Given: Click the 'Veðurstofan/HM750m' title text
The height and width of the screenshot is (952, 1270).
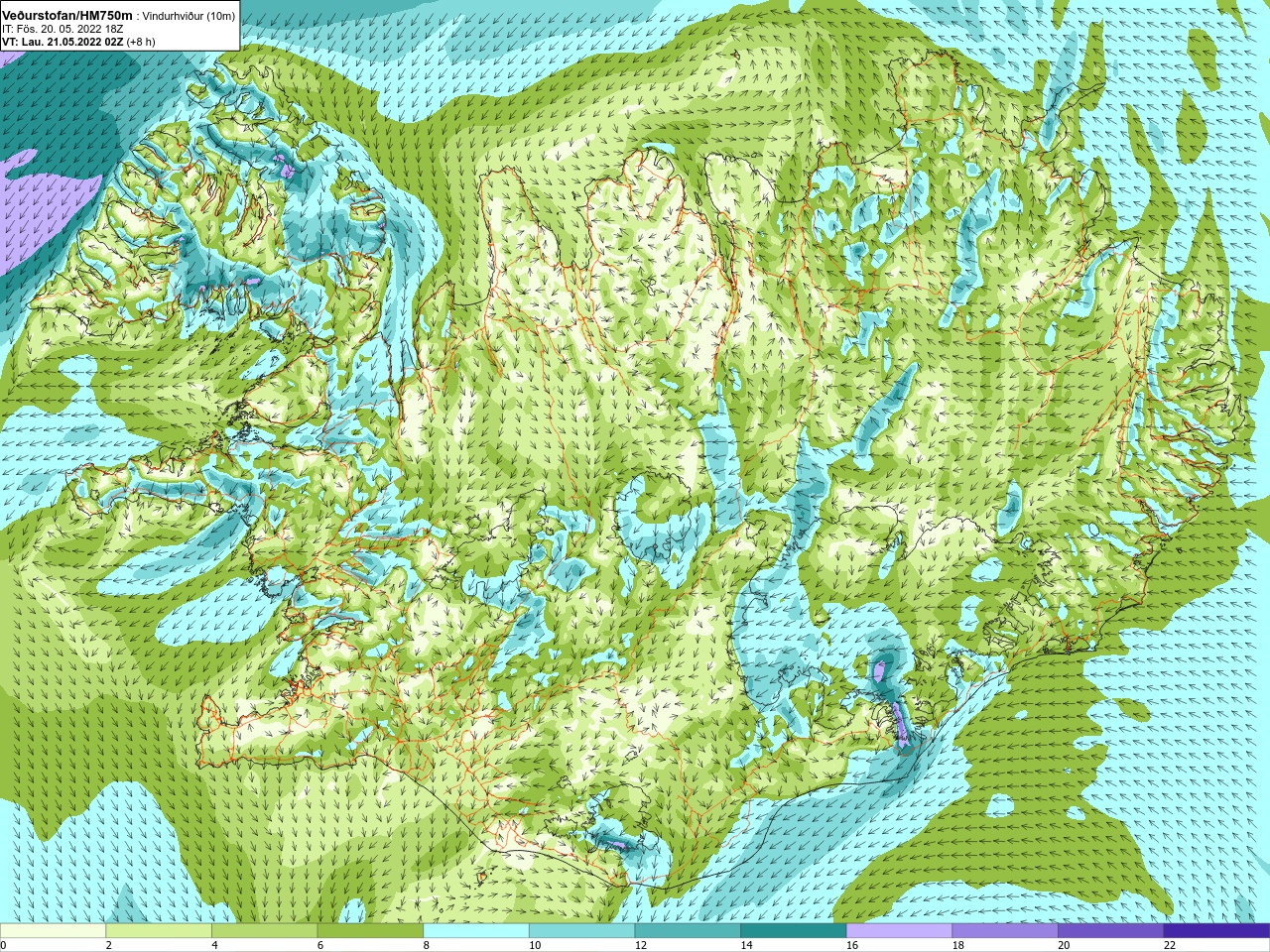Looking at the screenshot, I should pyautogui.click(x=67, y=16).
